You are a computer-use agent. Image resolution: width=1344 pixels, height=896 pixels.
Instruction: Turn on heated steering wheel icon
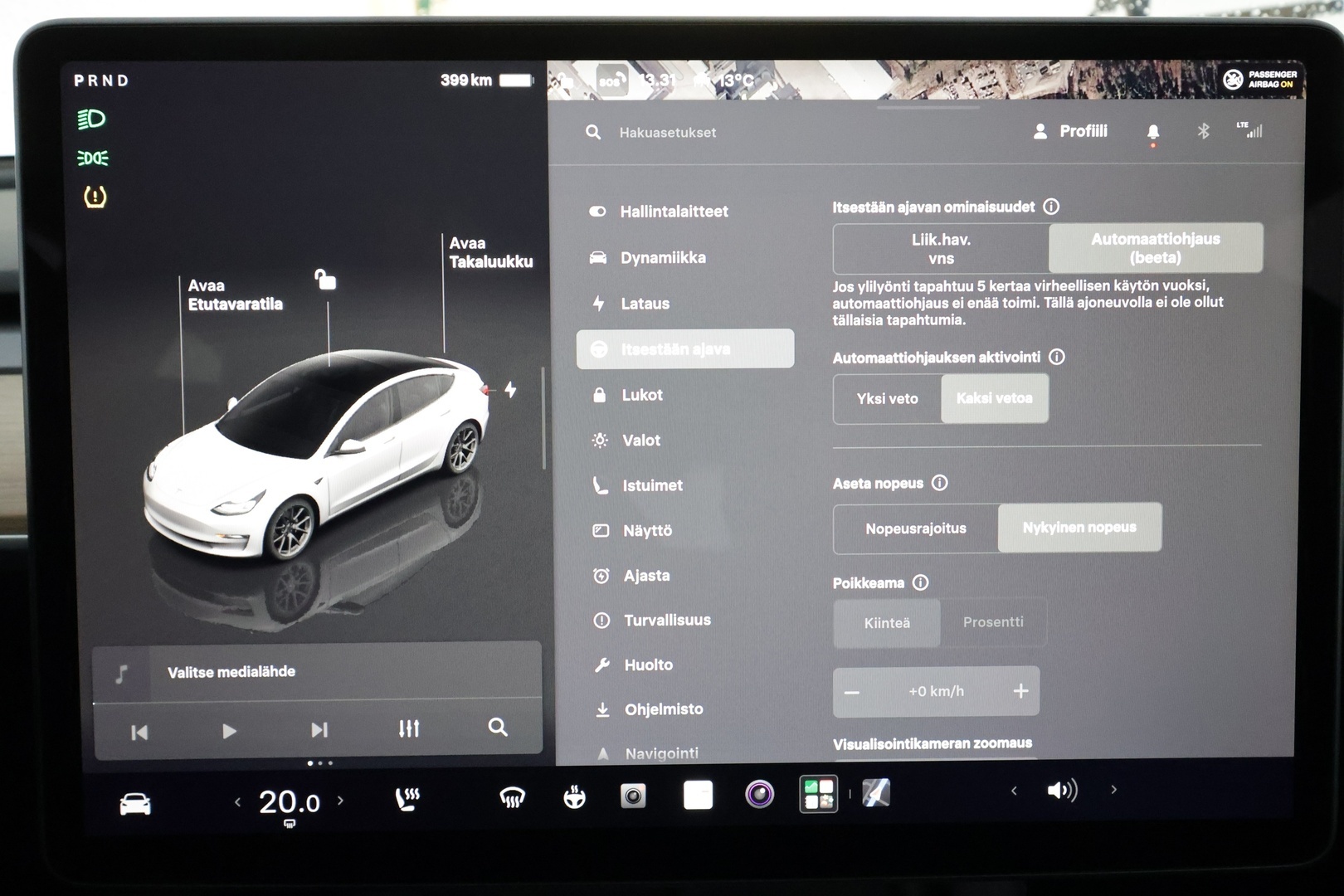(574, 797)
